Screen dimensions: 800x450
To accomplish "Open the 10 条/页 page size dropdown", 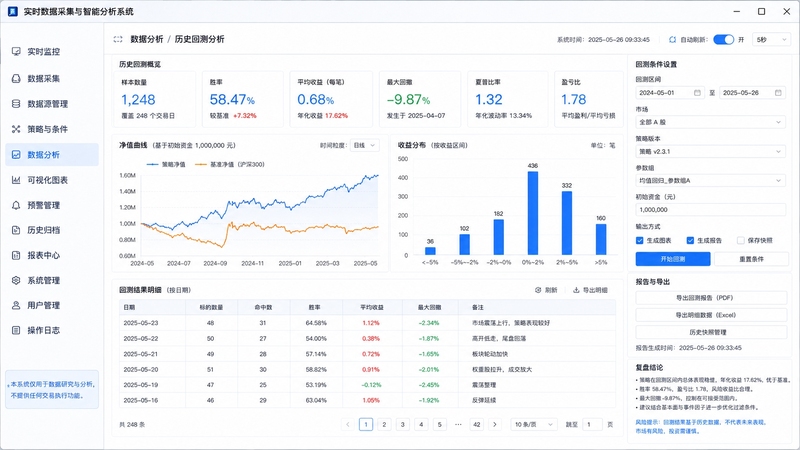I will 534,424.
